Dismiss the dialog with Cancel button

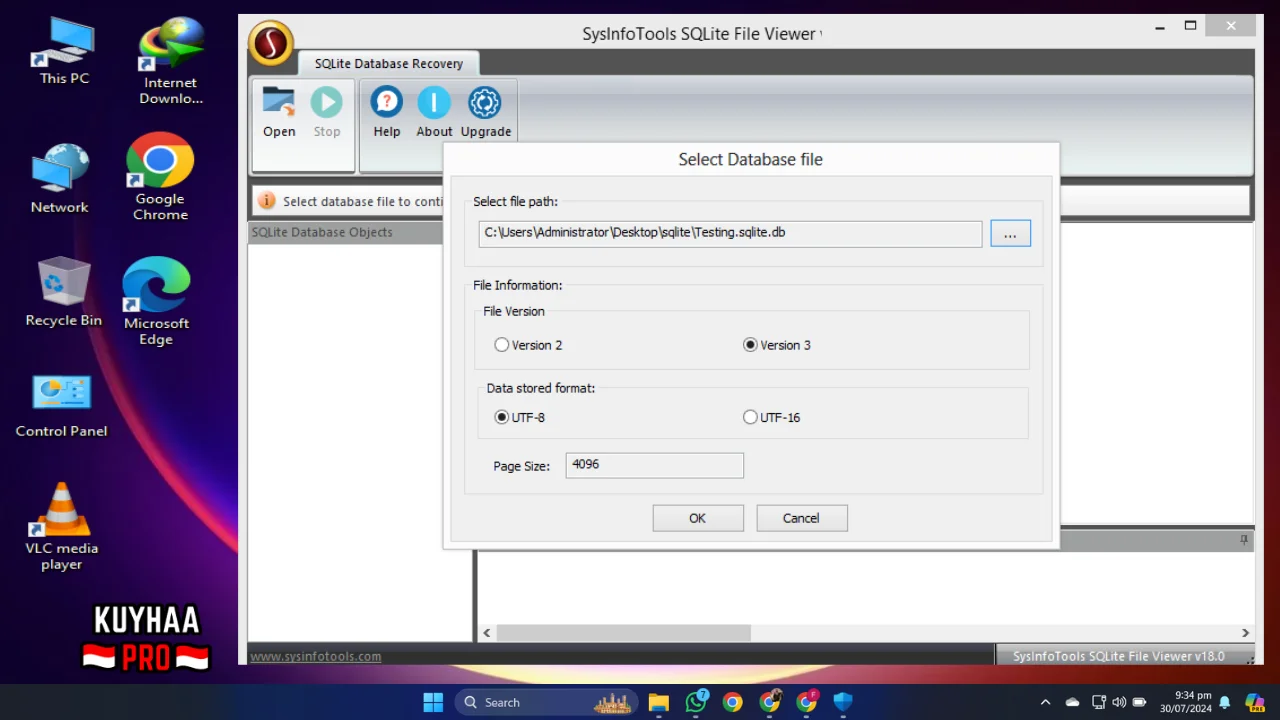point(802,518)
